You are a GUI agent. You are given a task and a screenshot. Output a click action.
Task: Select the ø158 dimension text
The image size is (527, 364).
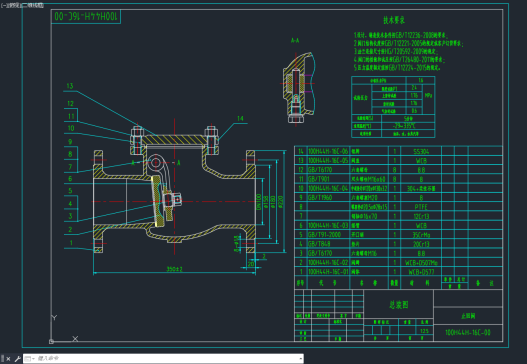pos(266,202)
